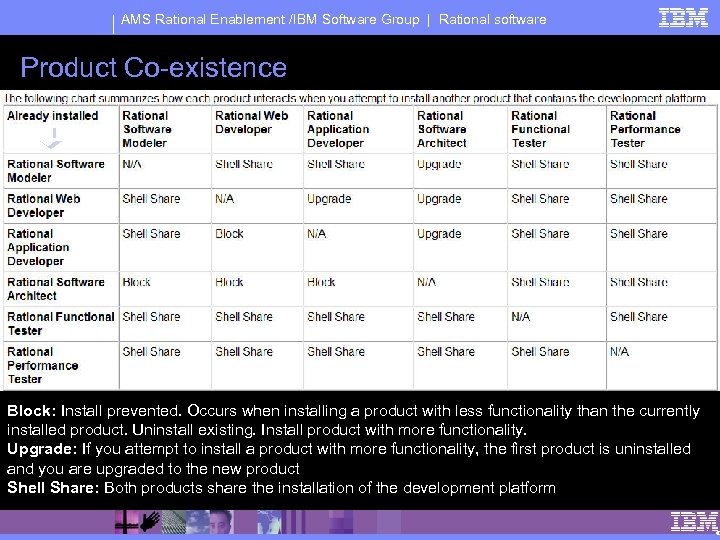Viewport: 720px width, 540px height.
Task: Click the Rational Application Developer row label
Action: click(x=38, y=247)
